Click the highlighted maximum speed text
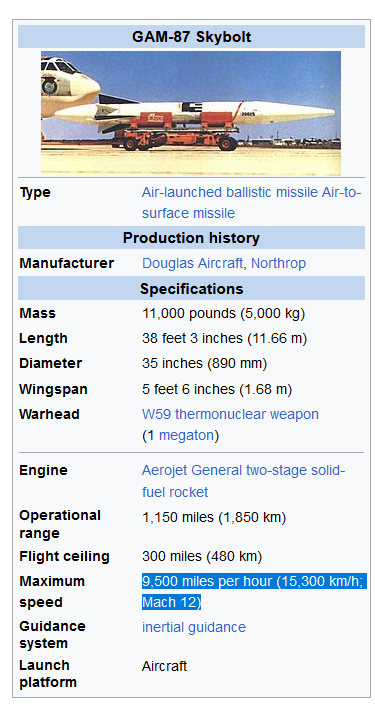This screenshot has width=375, height=718. pyautogui.click(x=254, y=592)
